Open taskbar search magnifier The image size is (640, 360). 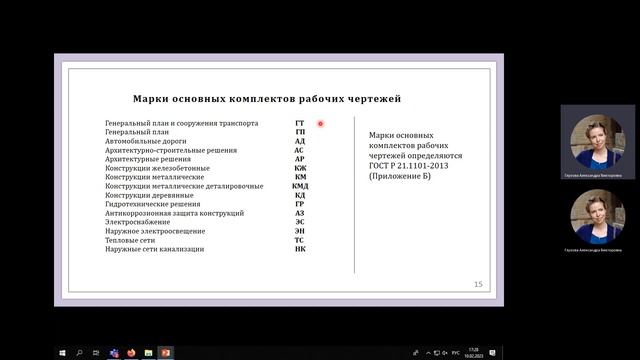click(x=80, y=353)
